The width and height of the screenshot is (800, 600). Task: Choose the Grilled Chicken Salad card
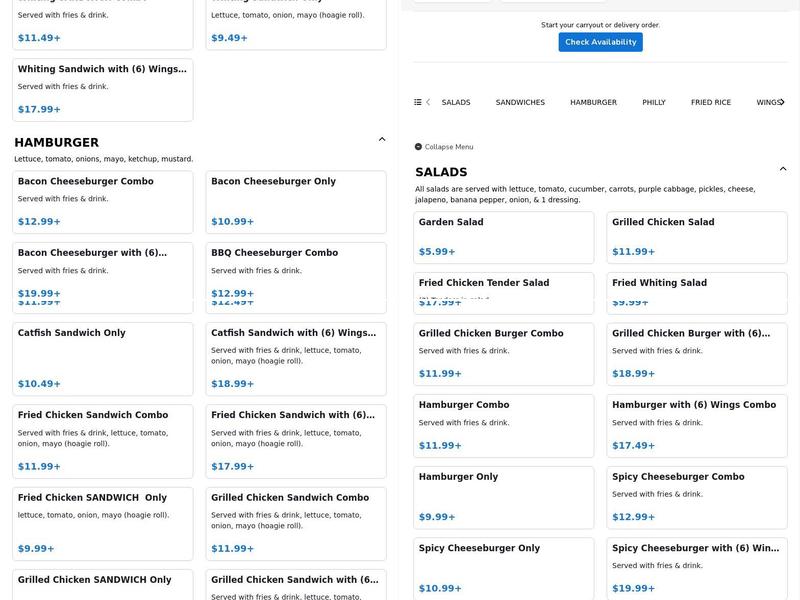click(x=697, y=236)
